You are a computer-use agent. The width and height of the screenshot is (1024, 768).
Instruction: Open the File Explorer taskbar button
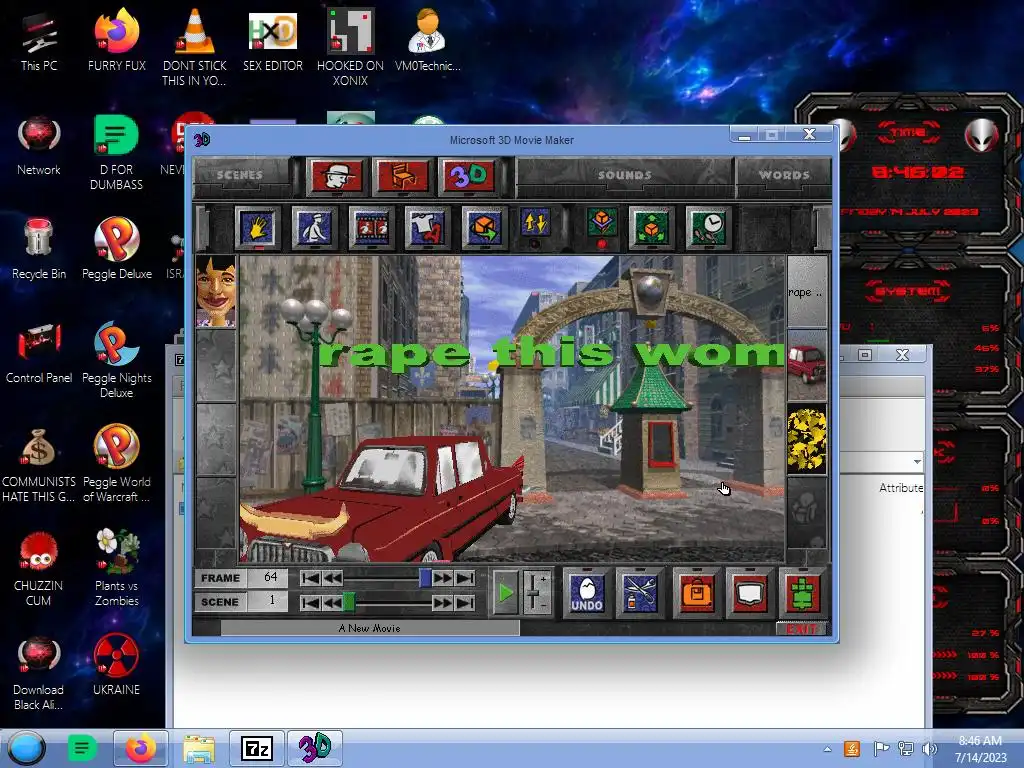coord(199,748)
